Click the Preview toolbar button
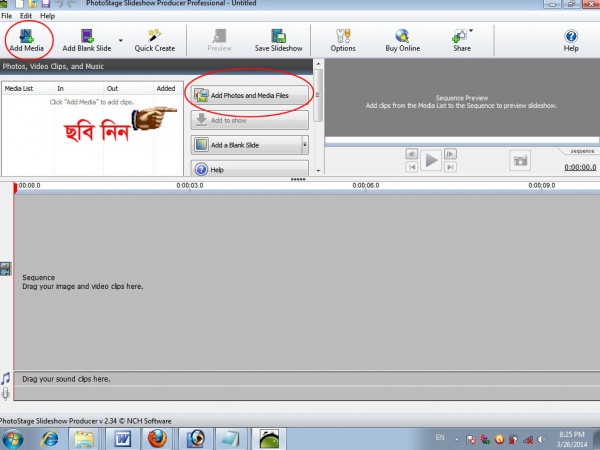Image resolution: width=600 pixels, height=450 pixels. (x=219, y=41)
